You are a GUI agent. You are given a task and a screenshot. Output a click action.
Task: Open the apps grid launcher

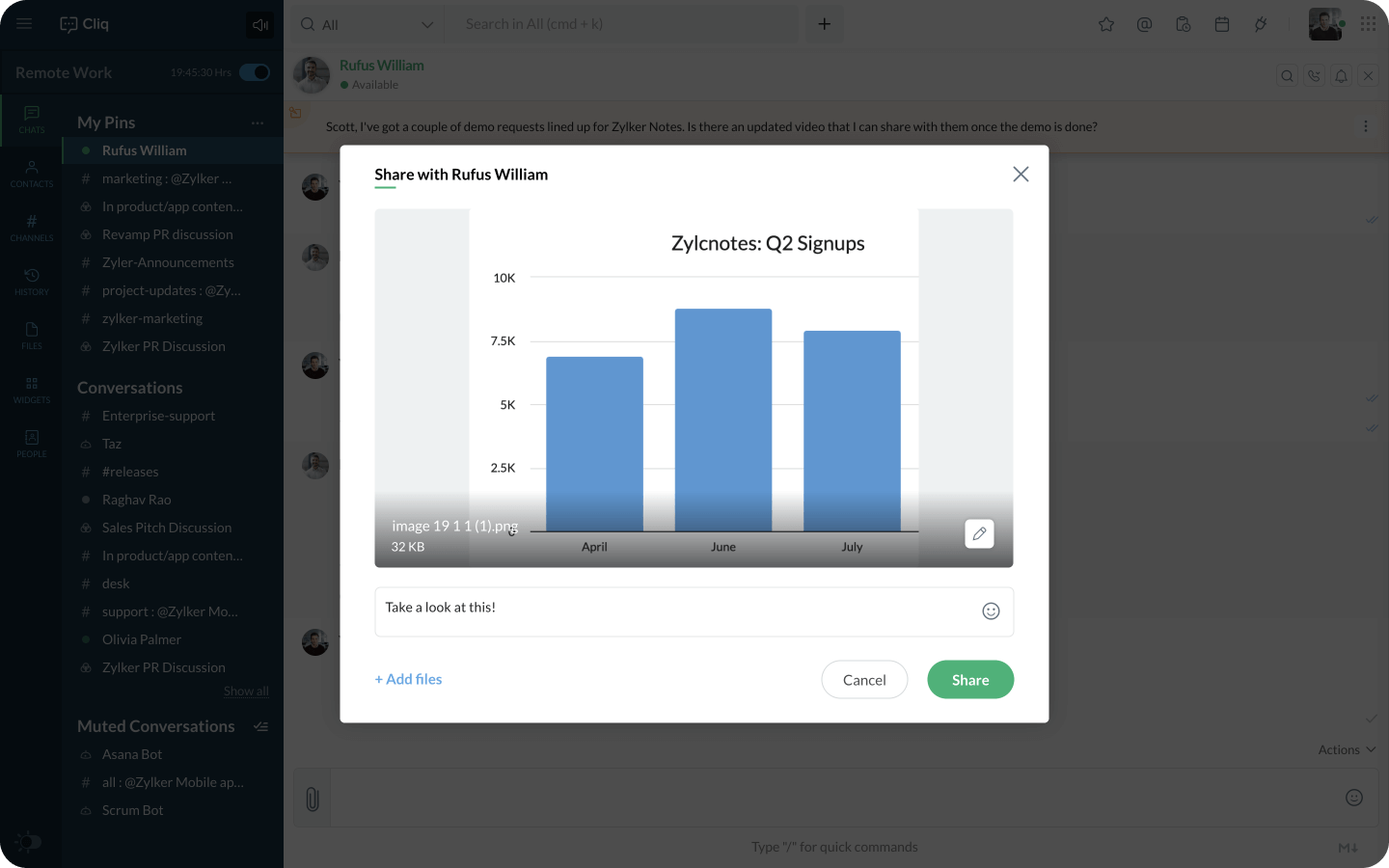[1368, 24]
